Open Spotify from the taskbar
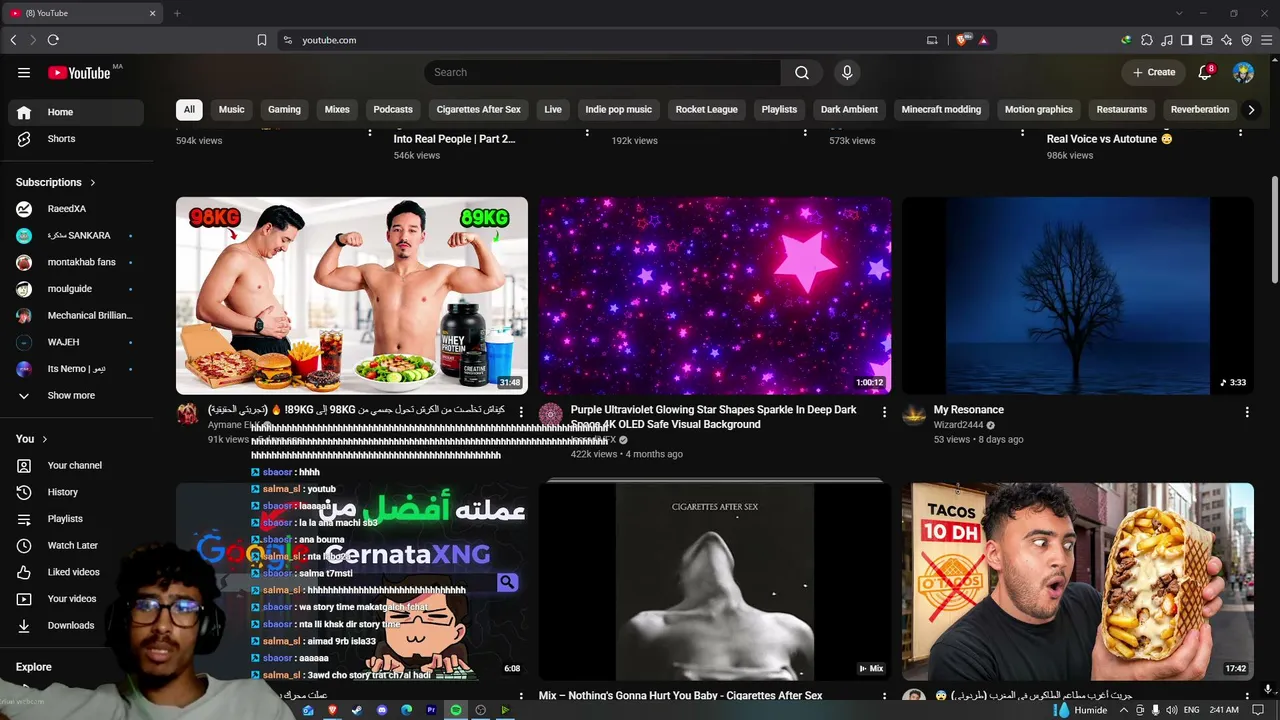Image resolution: width=1280 pixels, height=720 pixels. (456, 710)
